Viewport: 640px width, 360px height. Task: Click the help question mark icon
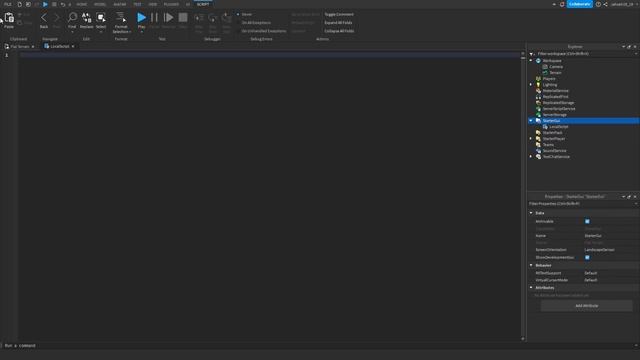(598, 4)
